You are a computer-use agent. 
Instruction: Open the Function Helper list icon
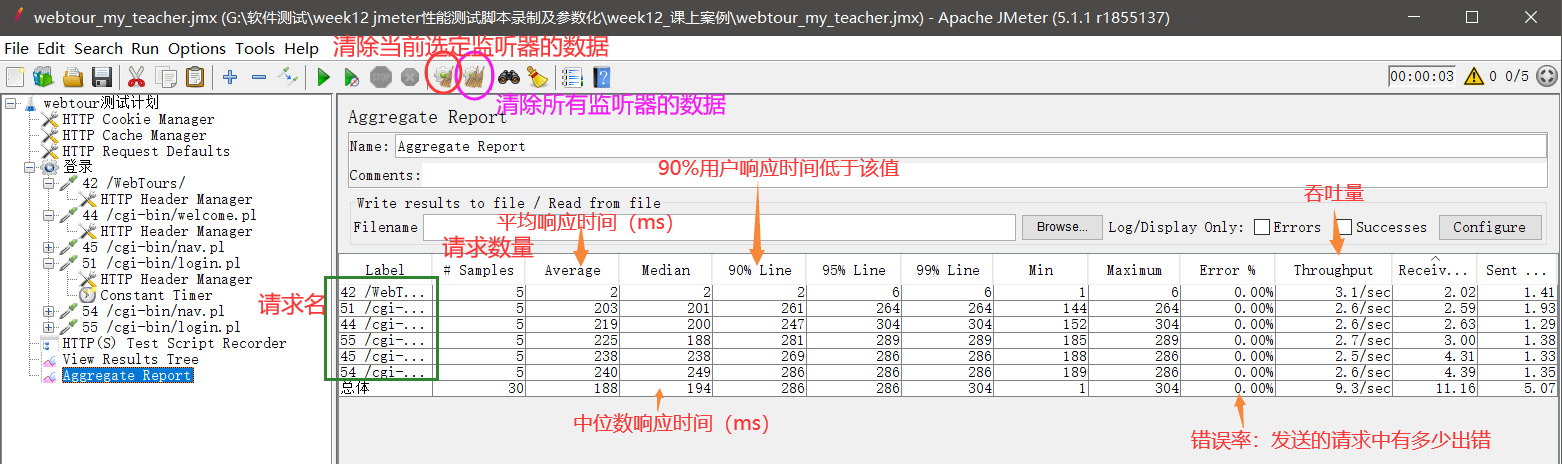click(x=572, y=77)
